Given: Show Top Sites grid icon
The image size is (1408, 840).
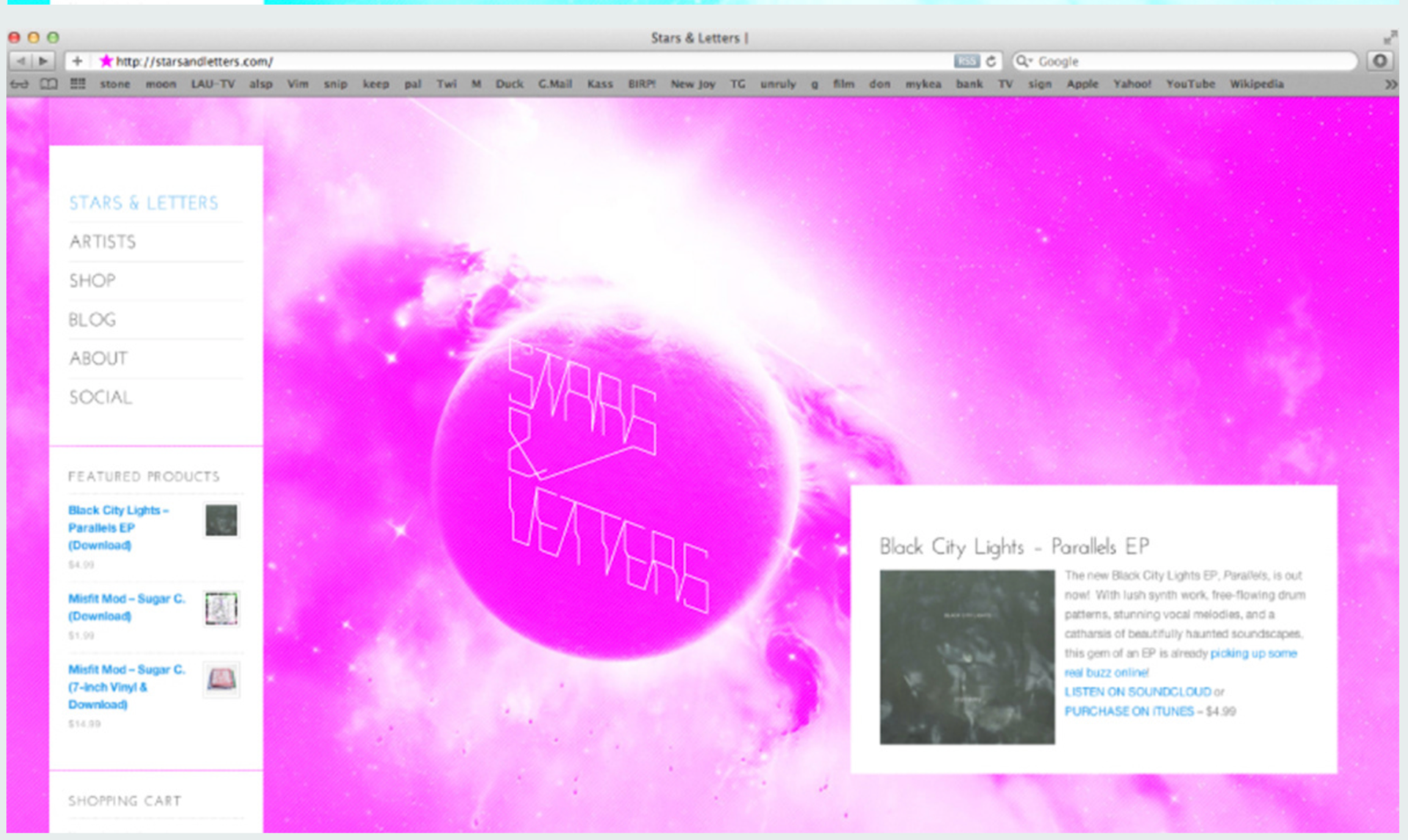Looking at the screenshot, I should coord(78,84).
